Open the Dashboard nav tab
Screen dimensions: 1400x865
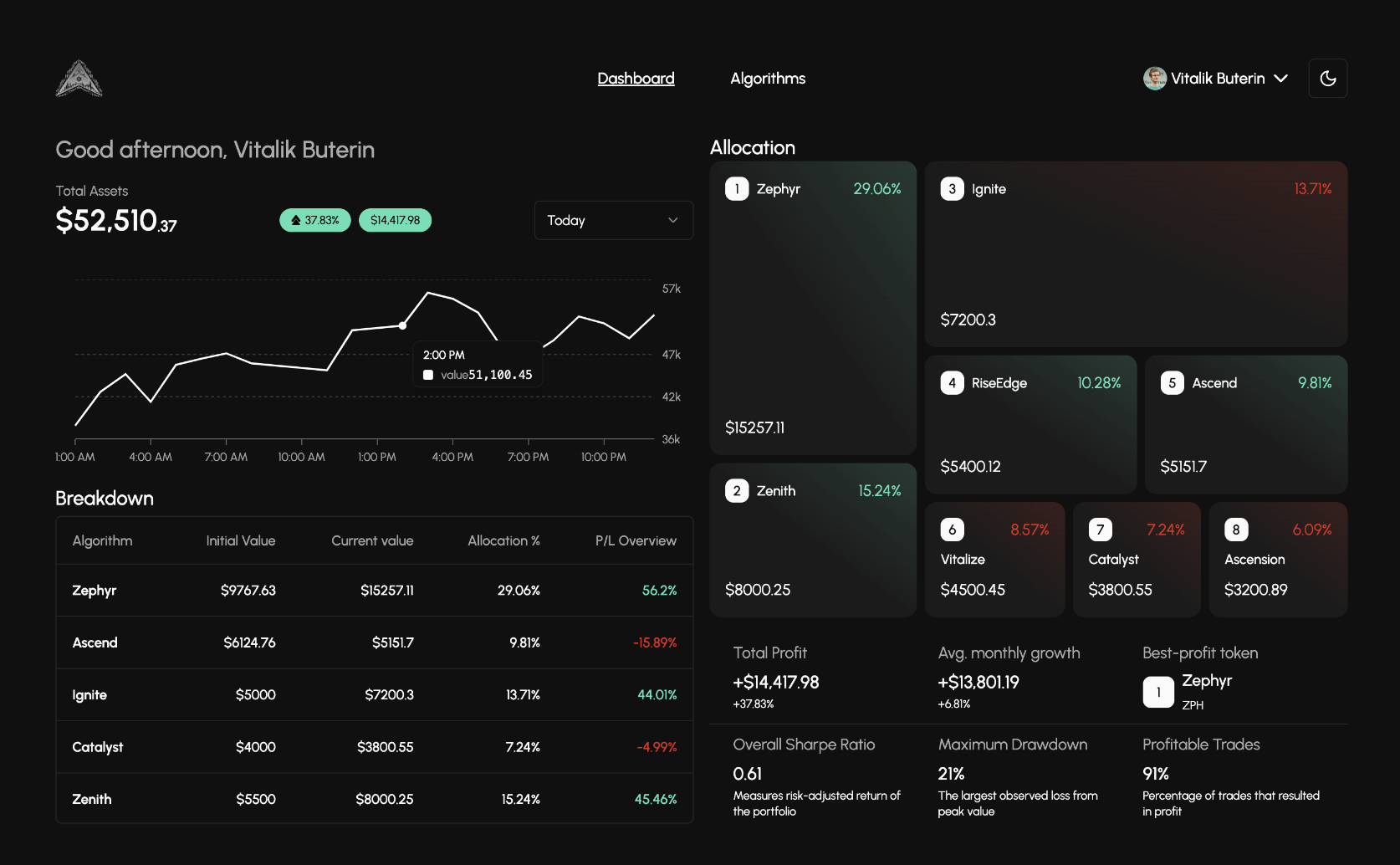(x=636, y=79)
